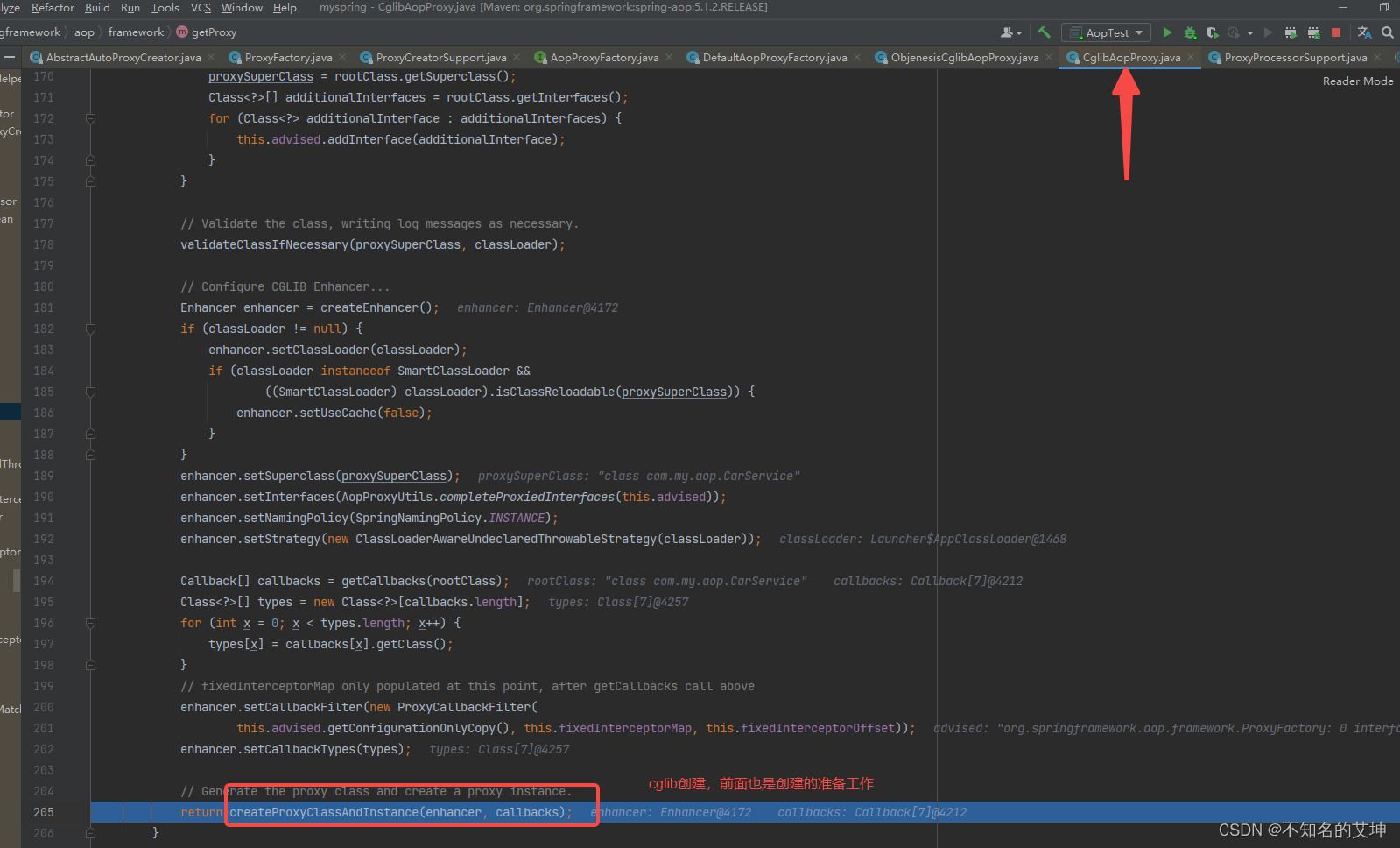Run AopTest with coverage shield icon
This screenshot has height=848, width=1400.
tap(1212, 32)
